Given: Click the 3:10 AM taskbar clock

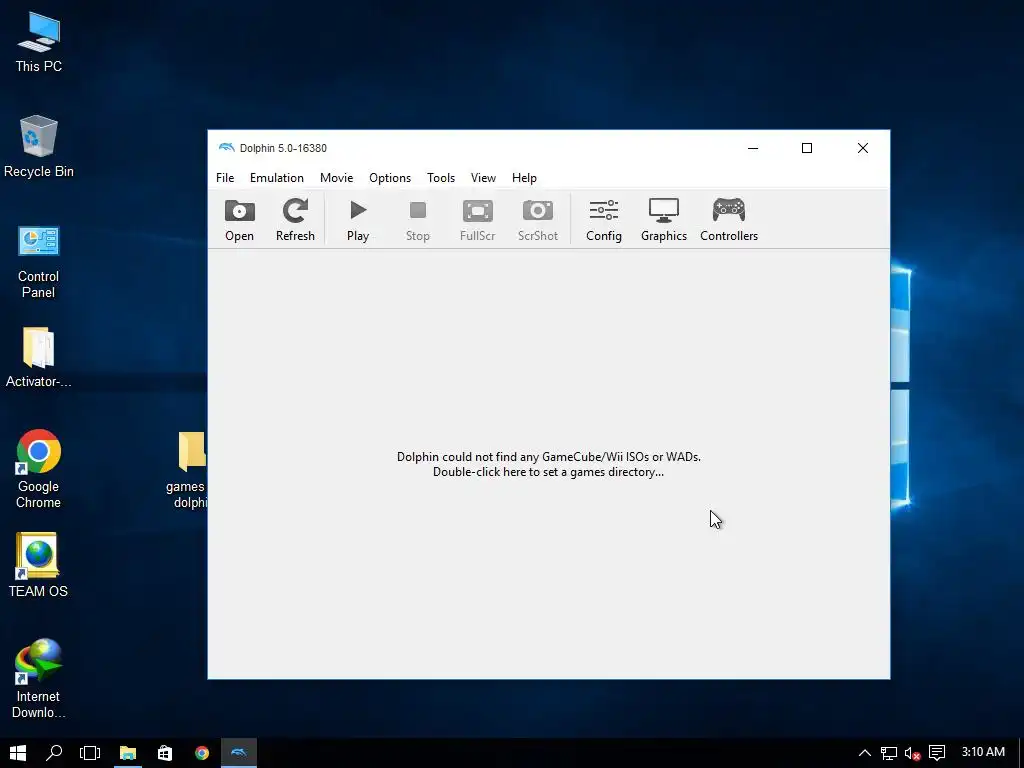Looking at the screenshot, I should [x=983, y=752].
